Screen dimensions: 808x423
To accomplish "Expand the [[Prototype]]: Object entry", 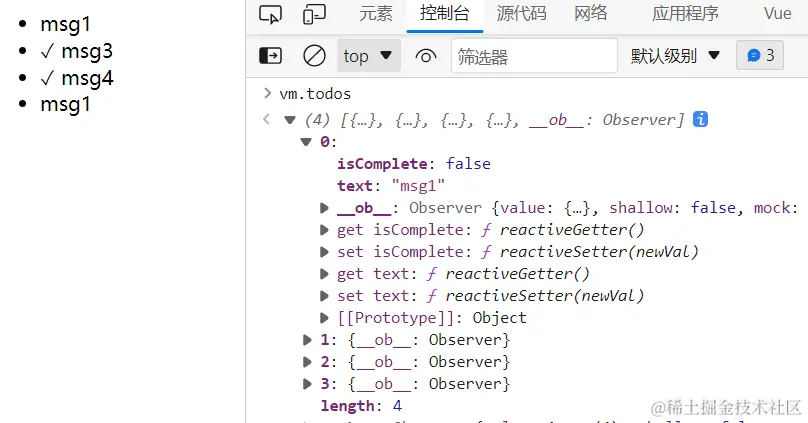I will [x=324, y=318].
